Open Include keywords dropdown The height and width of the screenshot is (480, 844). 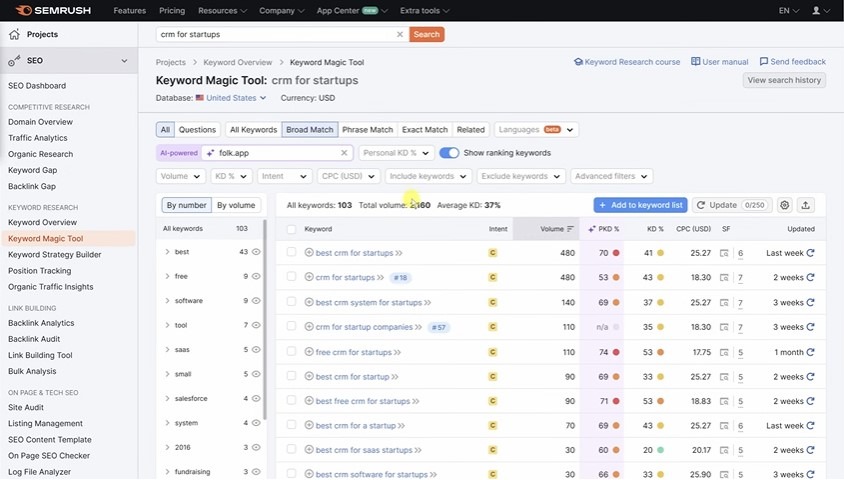pos(428,177)
